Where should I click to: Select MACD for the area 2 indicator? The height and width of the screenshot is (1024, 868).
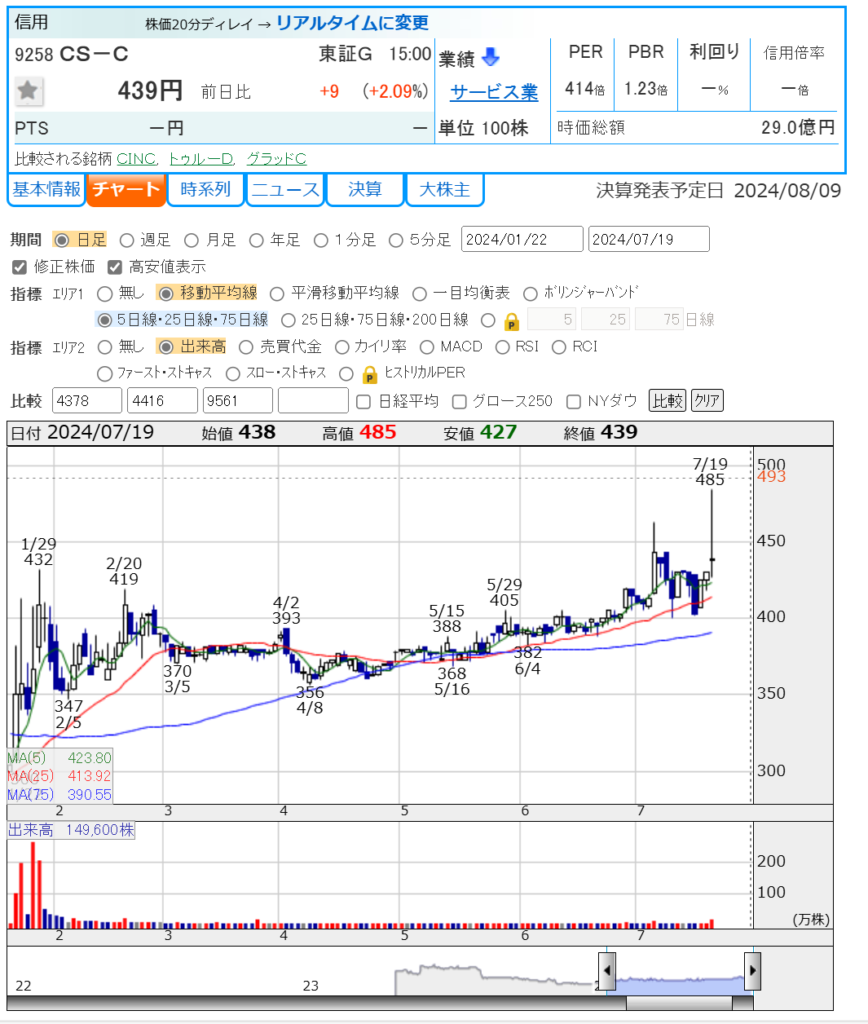click(x=421, y=347)
